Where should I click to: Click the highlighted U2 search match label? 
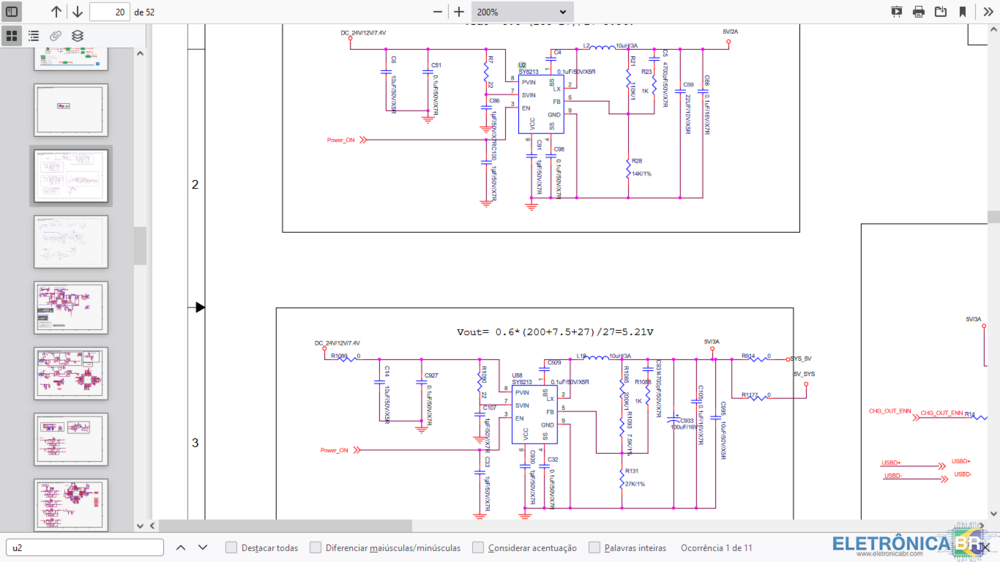[x=522, y=65]
